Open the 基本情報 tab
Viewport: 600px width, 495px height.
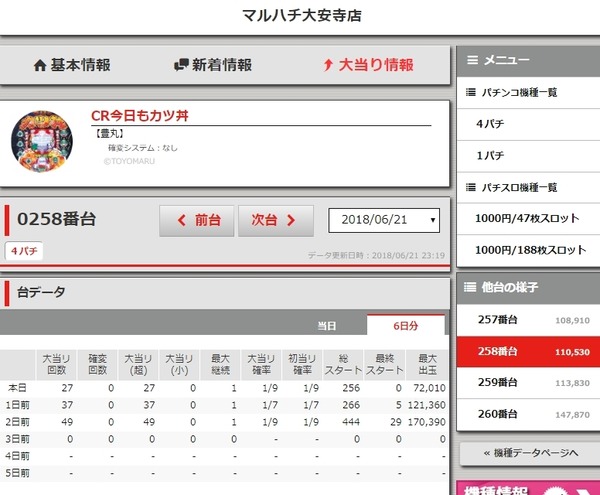(x=72, y=65)
